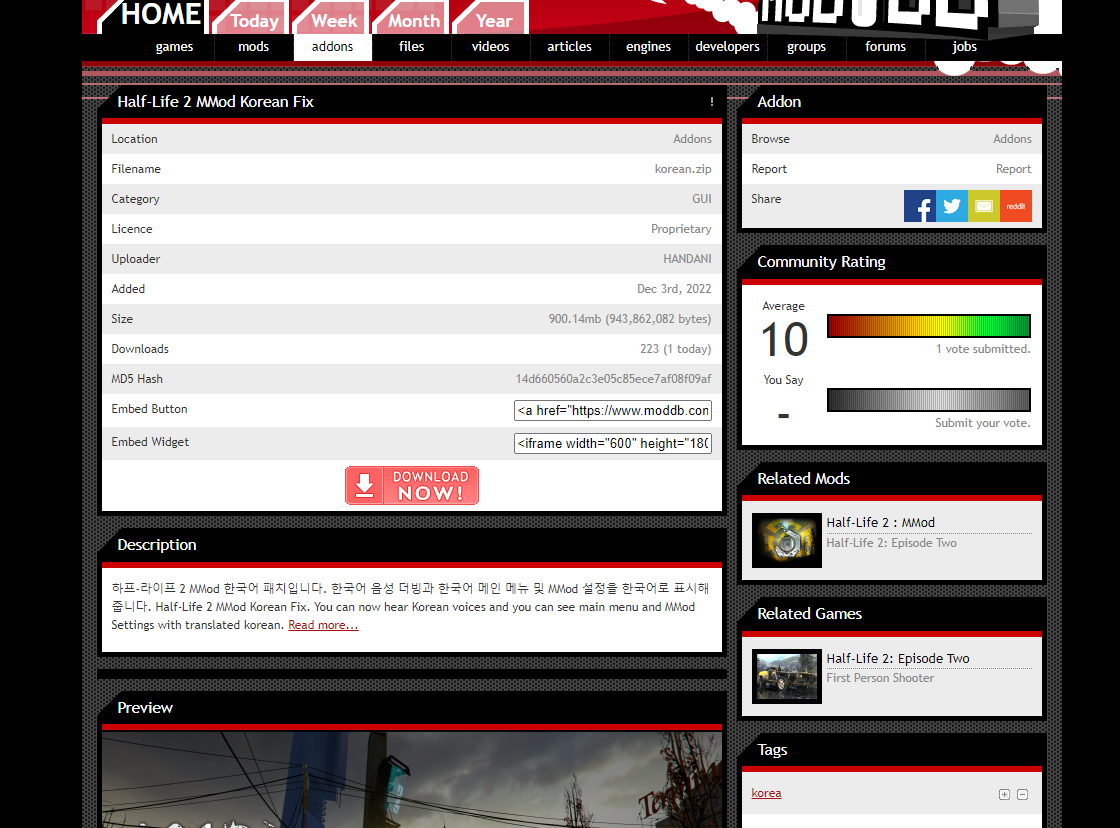1120x828 pixels.
Task: Go to engines section
Action: pyautogui.click(x=649, y=46)
